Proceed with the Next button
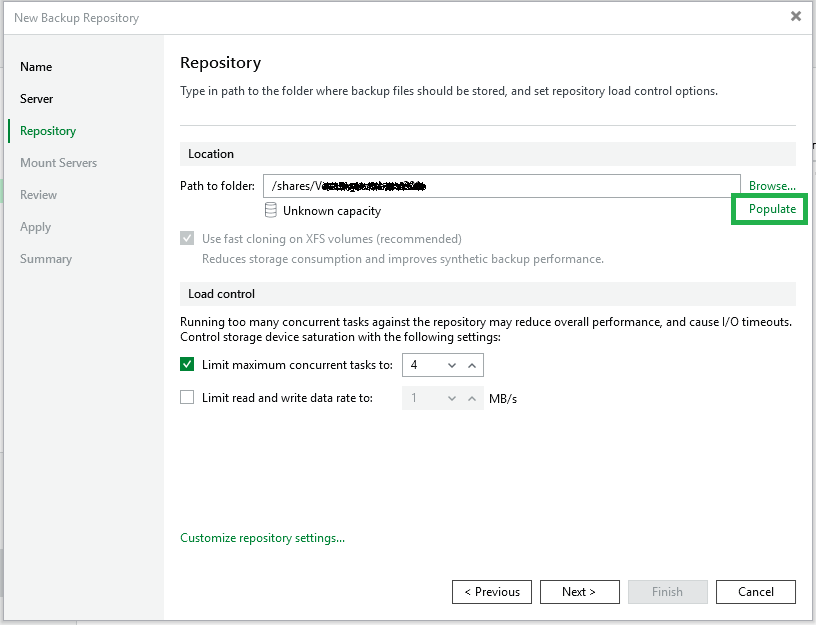The height and width of the screenshot is (625, 816). [x=579, y=592]
